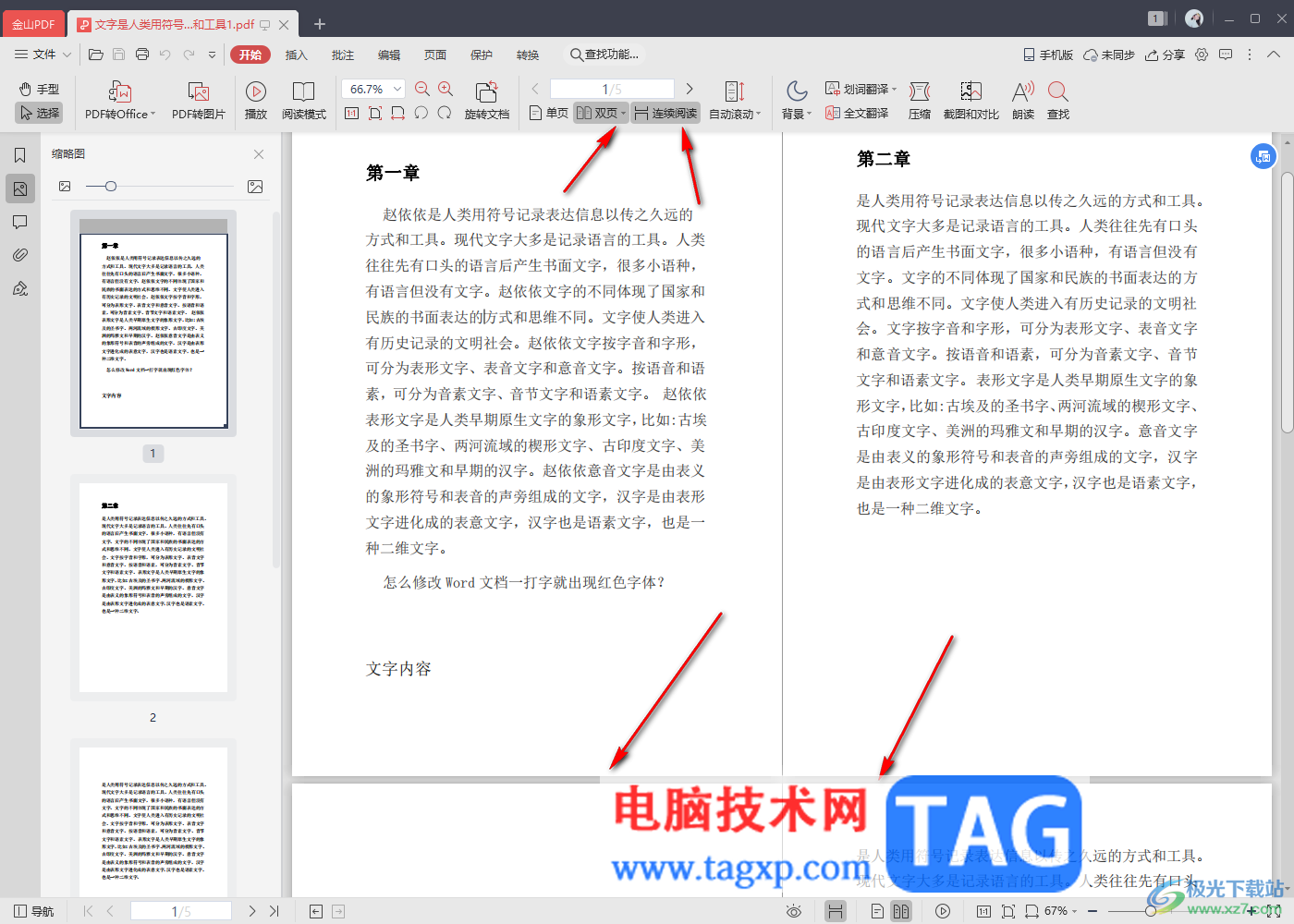Expand PDF转Office dropdown
This screenshot has width=1294, height=924.
(153, 114)
